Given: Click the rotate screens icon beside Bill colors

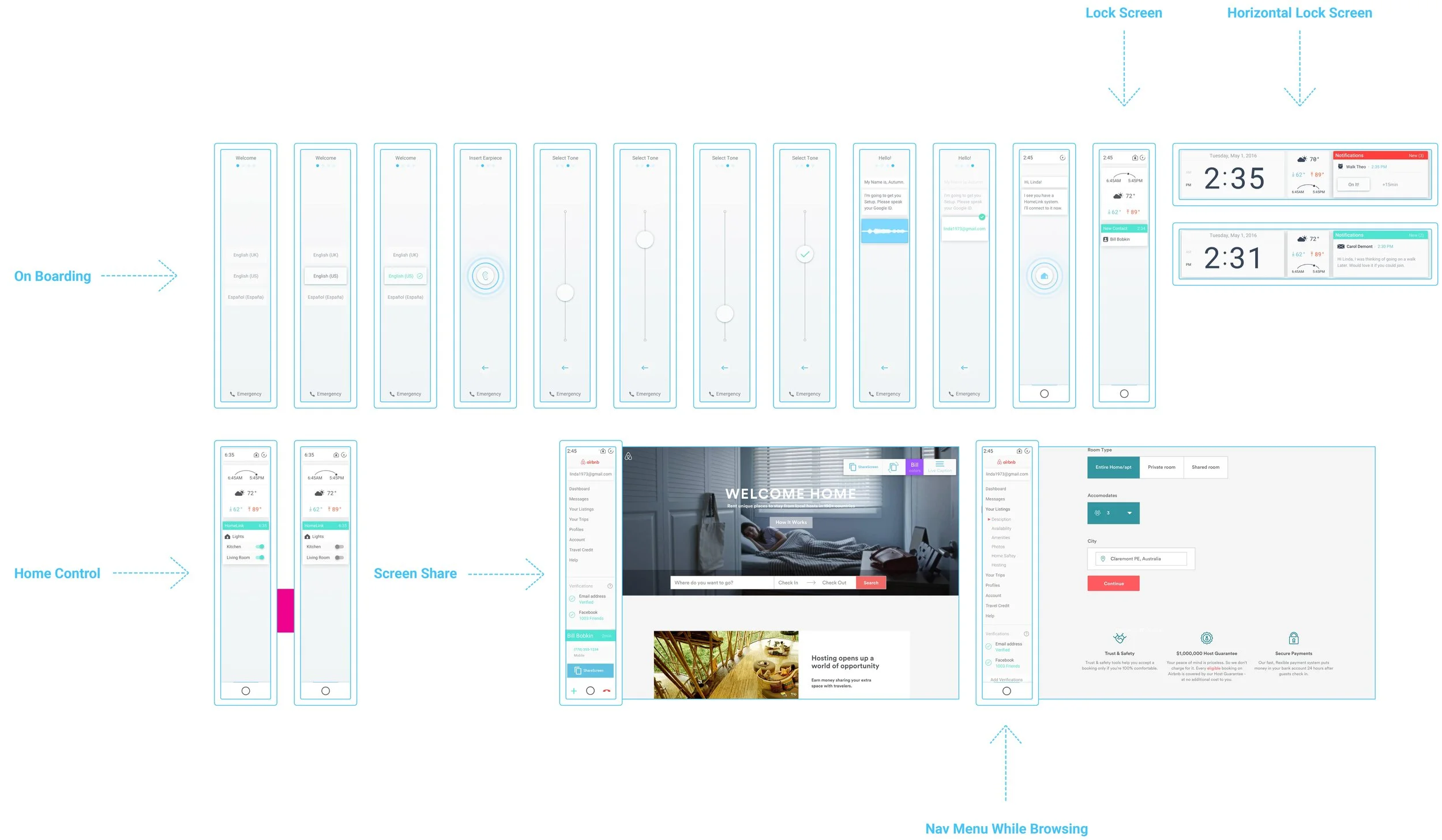Looking at the screenshot, I should 893,467.
